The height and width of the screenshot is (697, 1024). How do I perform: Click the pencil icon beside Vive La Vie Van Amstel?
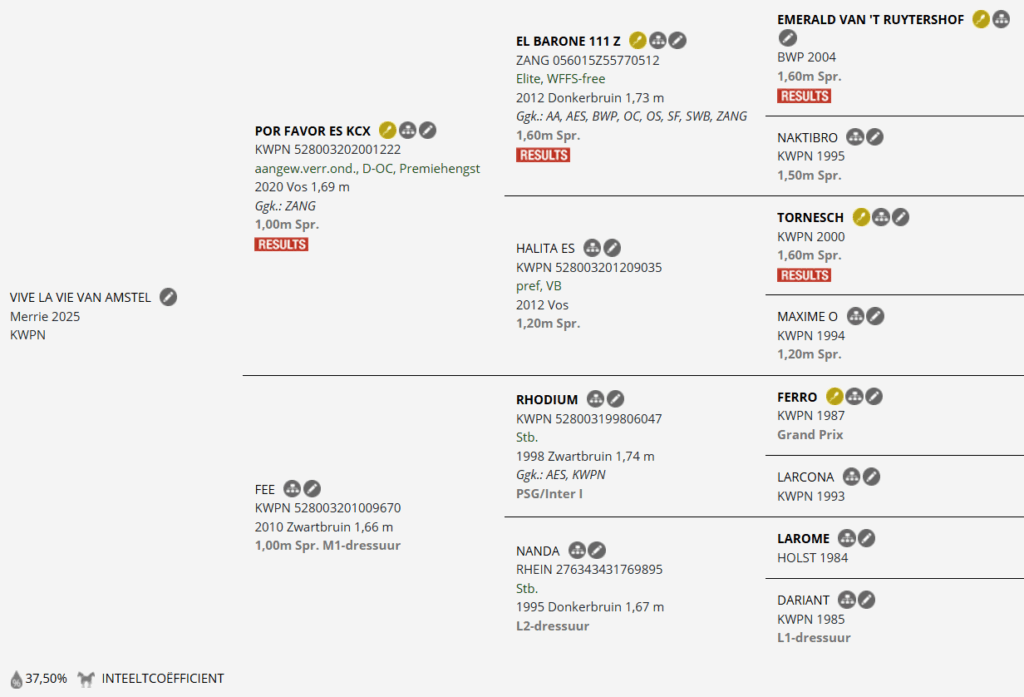click(168, 297)
